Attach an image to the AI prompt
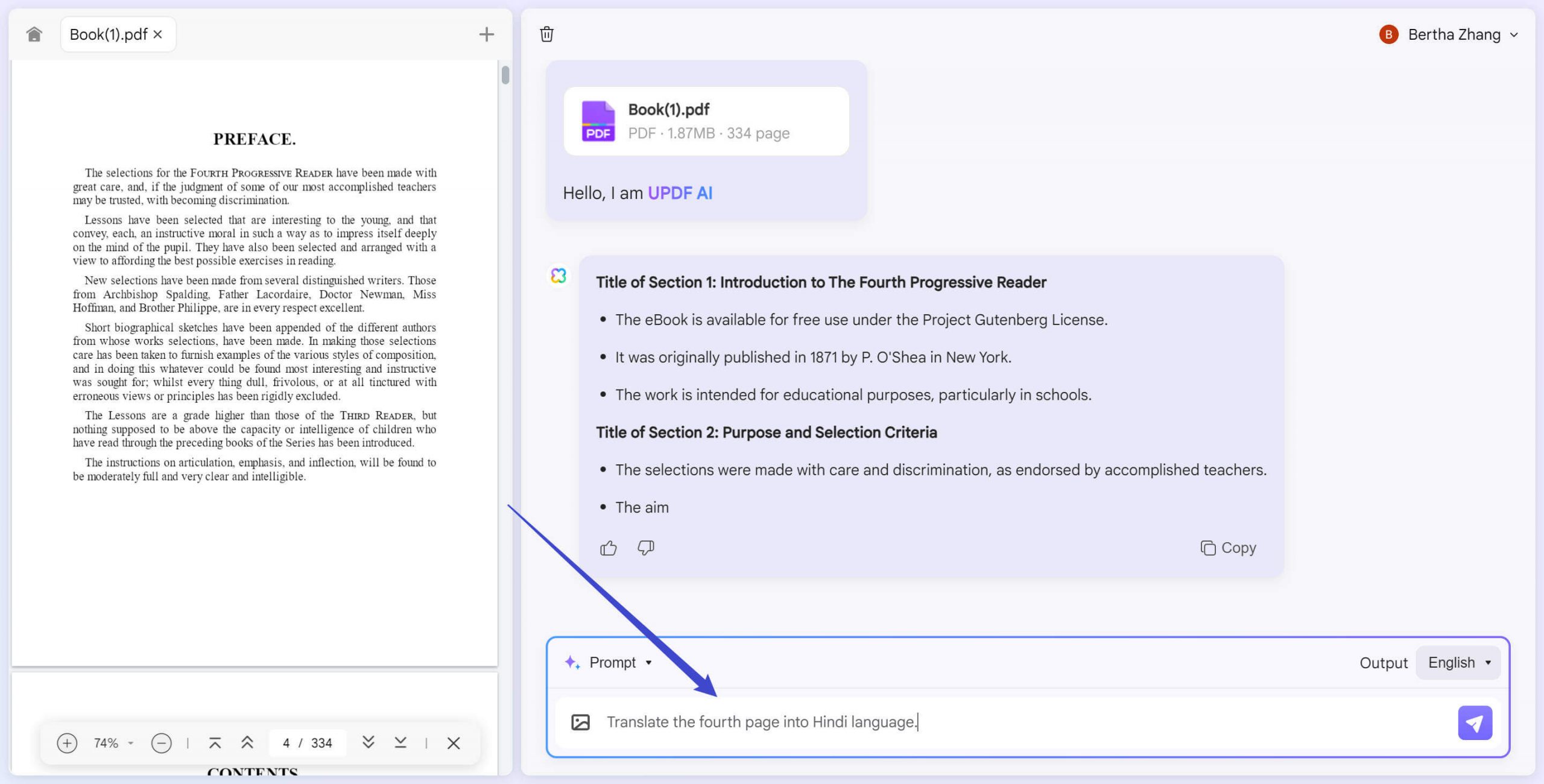Viewport: 1544px width, 784px height. pyautogui.click(x=582, y=721)
